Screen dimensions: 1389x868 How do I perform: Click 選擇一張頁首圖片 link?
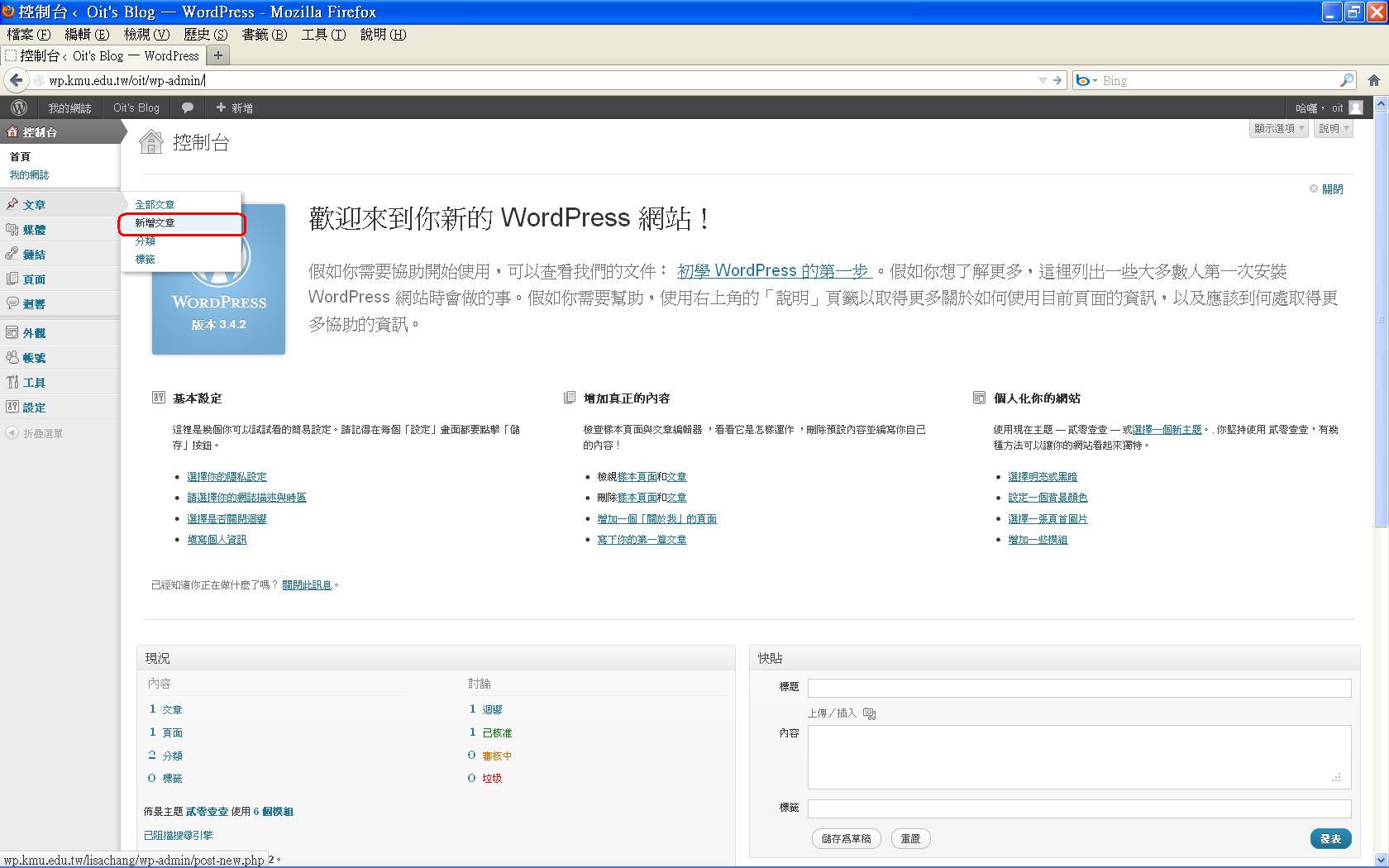click(x=1048, y=519)
